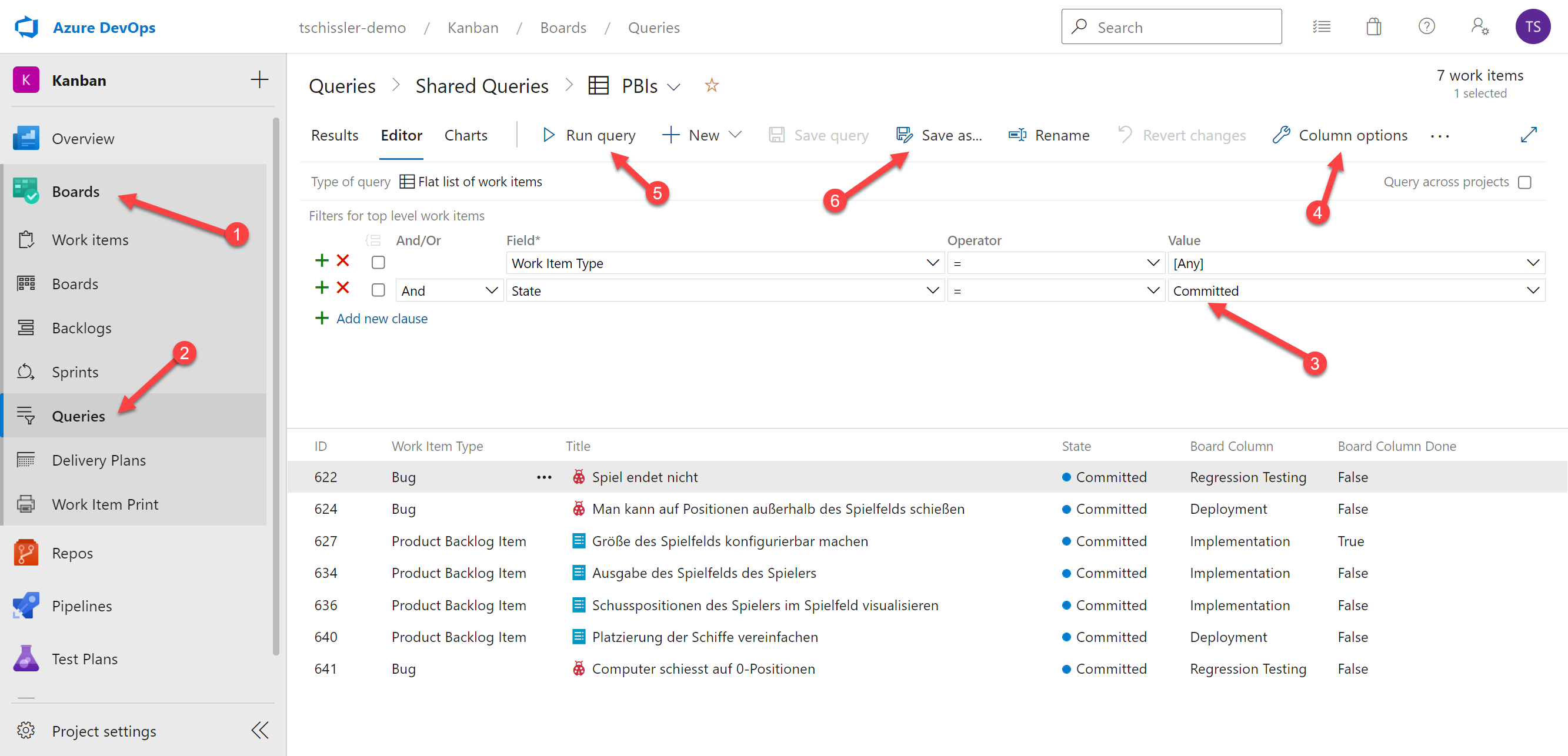Screen dimensions: 1568x756
Task: Sort by Board Column Done header
Action: pyautogui.click(x=1396, y=446)
